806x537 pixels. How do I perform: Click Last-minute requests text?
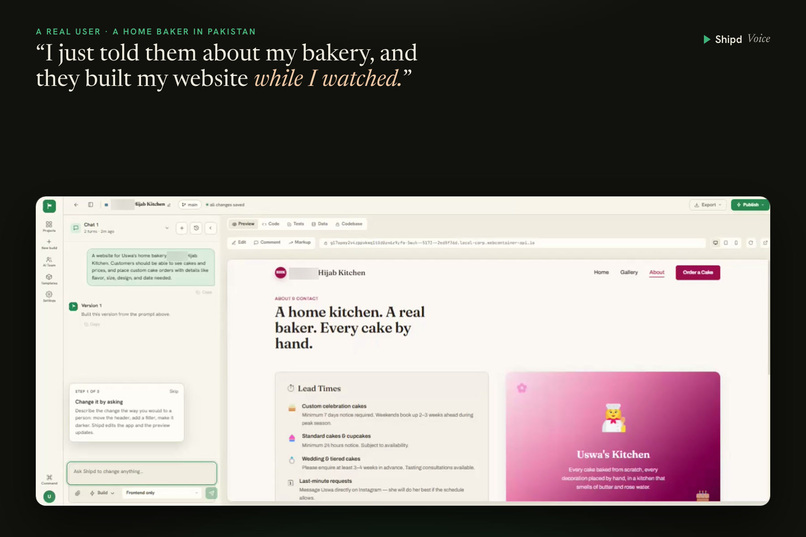click(x=325, y=481)
